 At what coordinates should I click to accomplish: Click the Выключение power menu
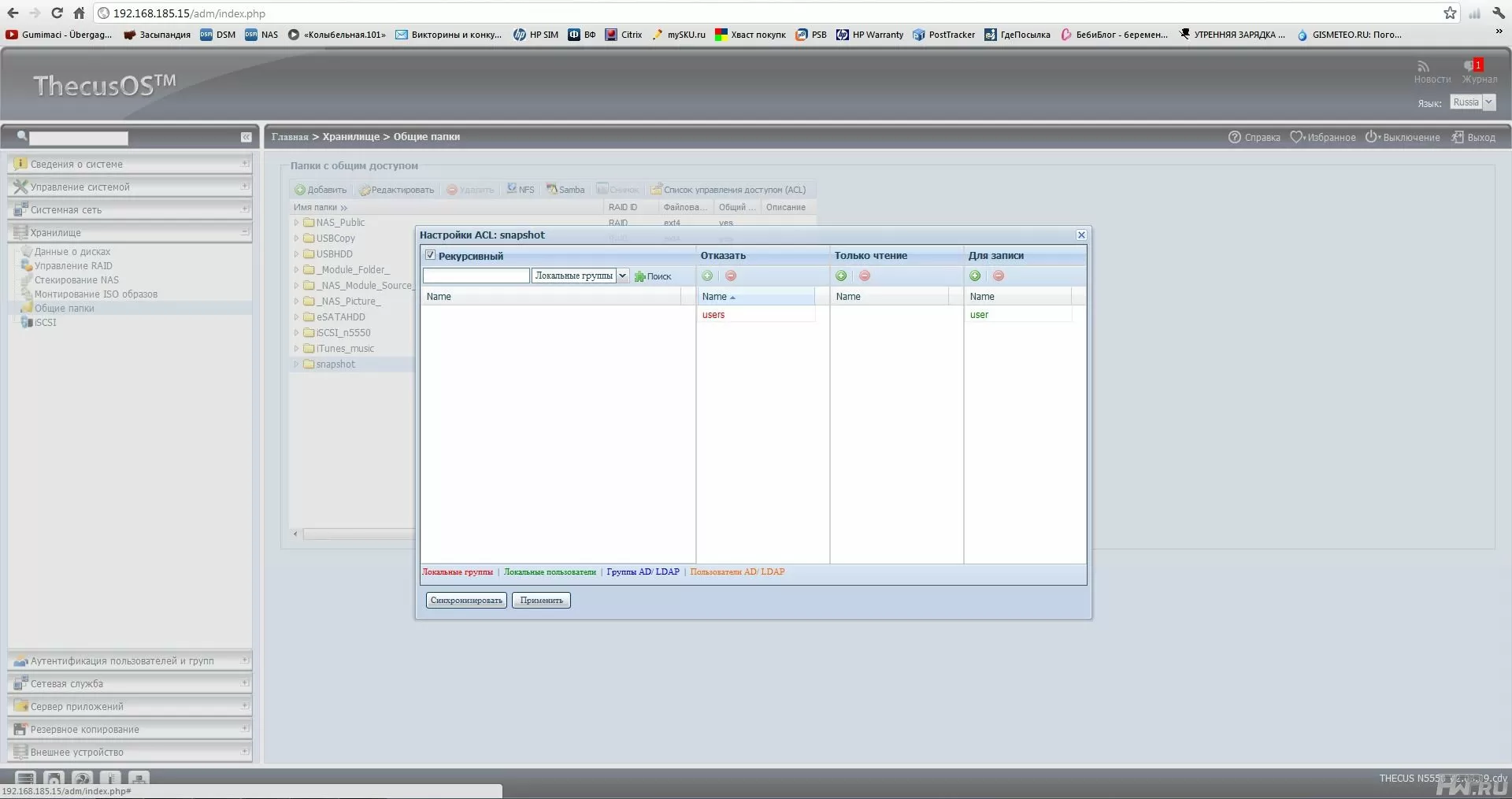tap(1403, 137)
